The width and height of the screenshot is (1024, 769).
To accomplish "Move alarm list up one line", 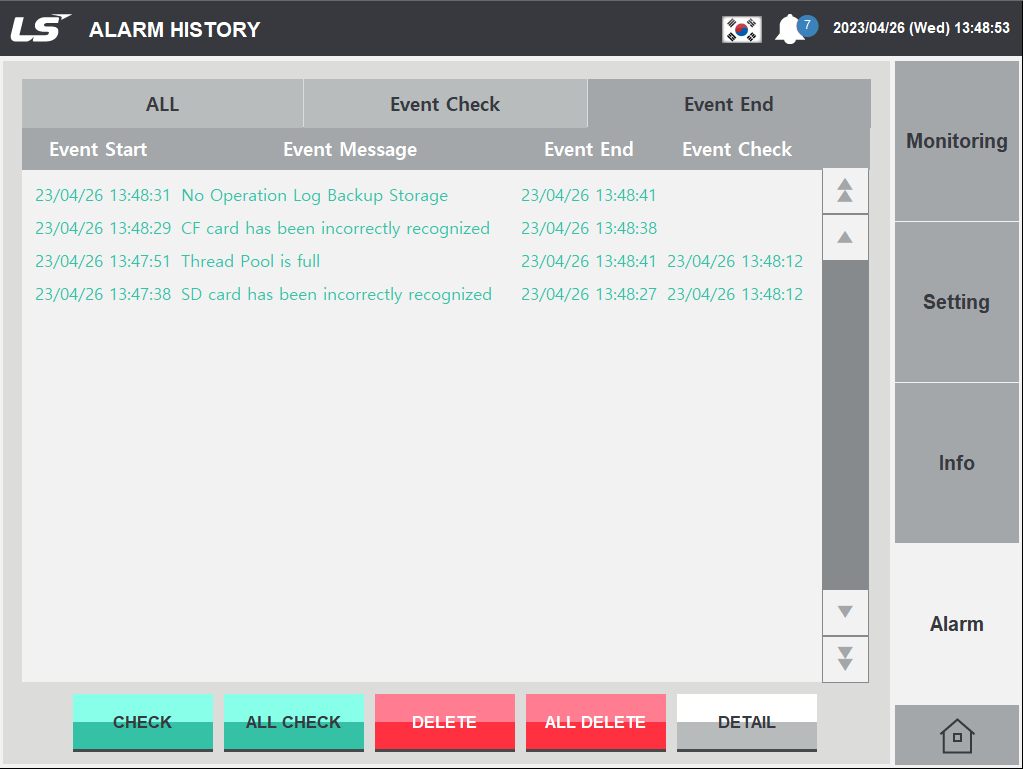I will pyautogui.click(x=845, y=237).
